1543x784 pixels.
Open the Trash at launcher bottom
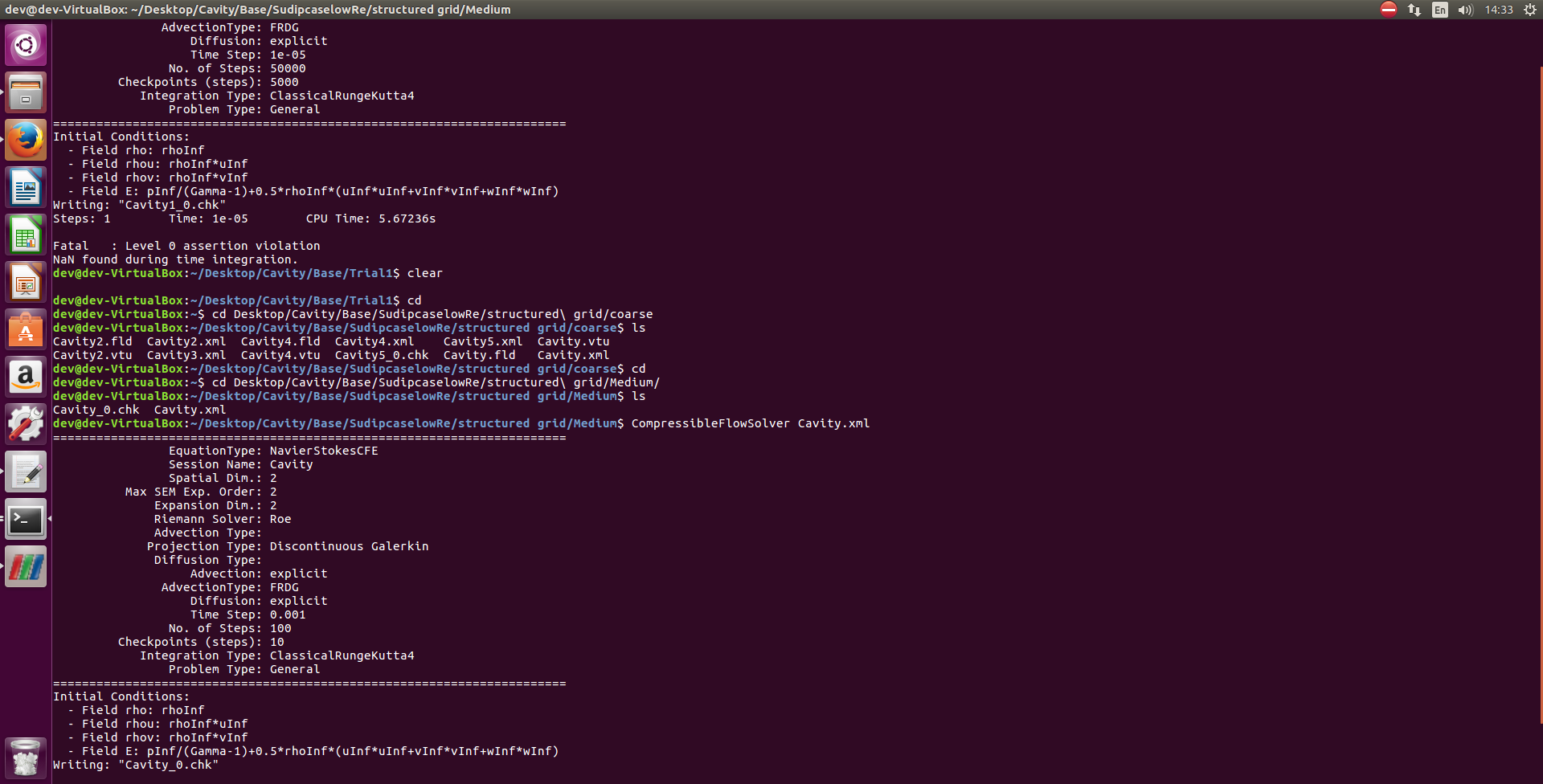click(26, 757)
